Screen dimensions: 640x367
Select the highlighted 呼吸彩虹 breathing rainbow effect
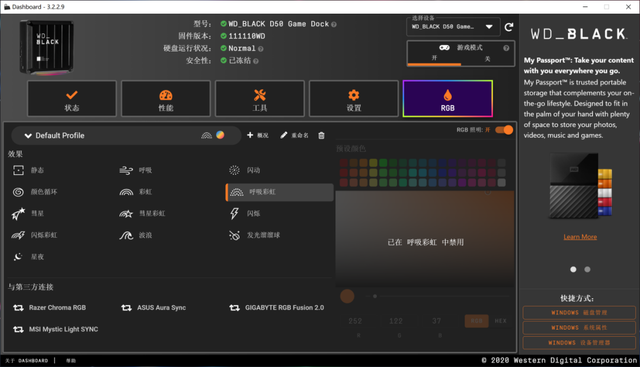point(280,192)
